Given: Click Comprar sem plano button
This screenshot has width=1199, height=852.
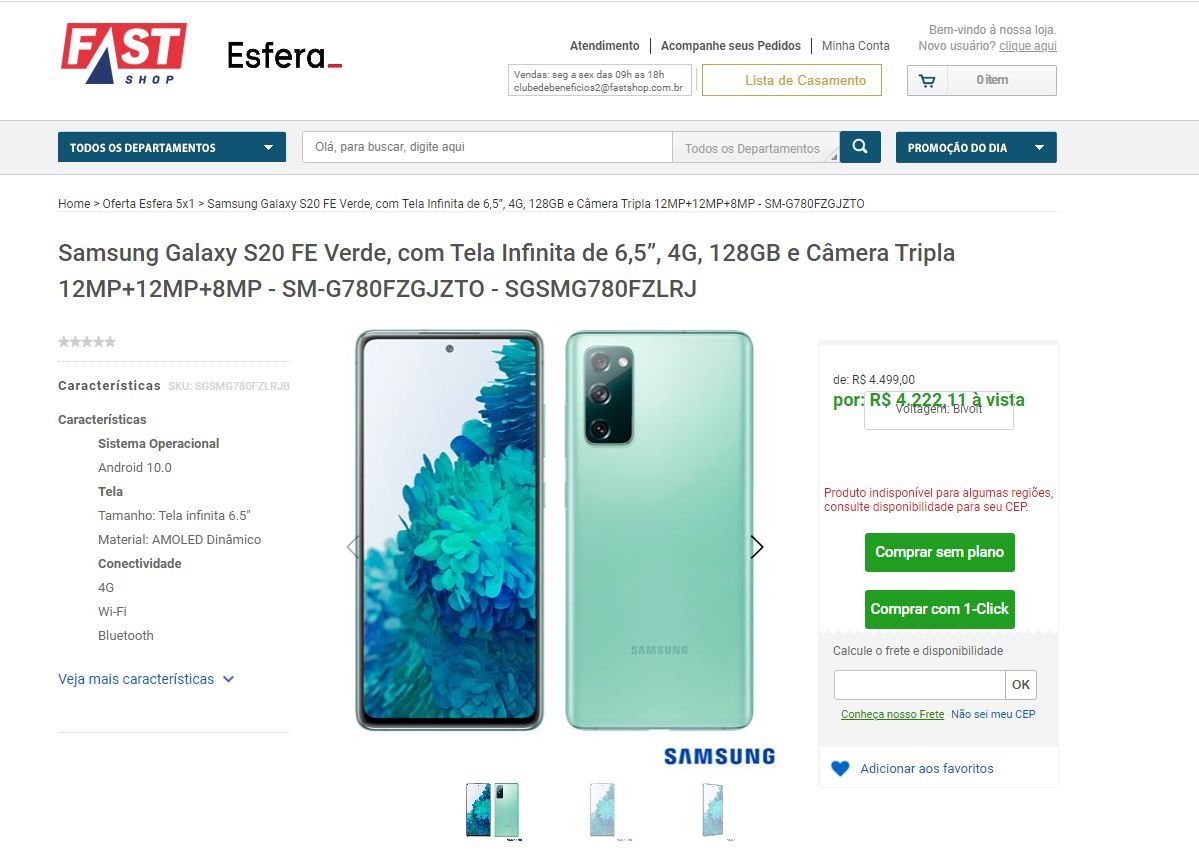Looking at the screenshot, I should coord(939,552).
